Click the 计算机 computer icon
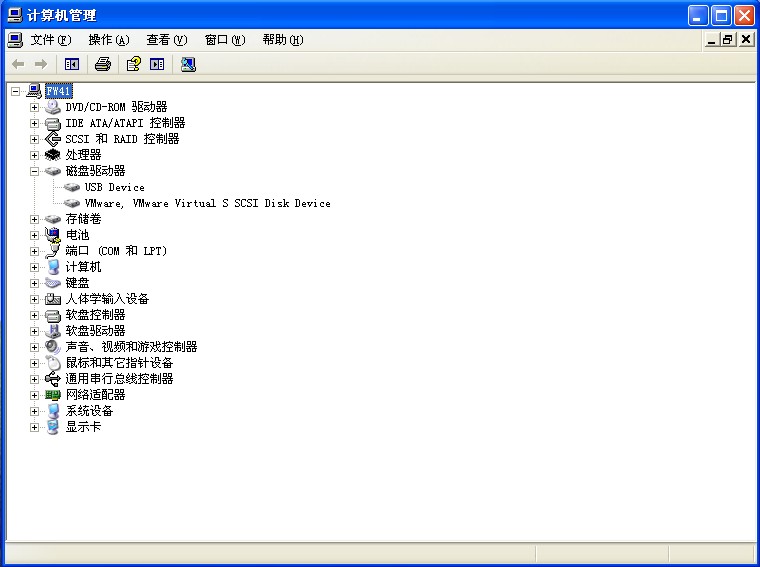Screen dimensions: 760x567 click(52, 267)
